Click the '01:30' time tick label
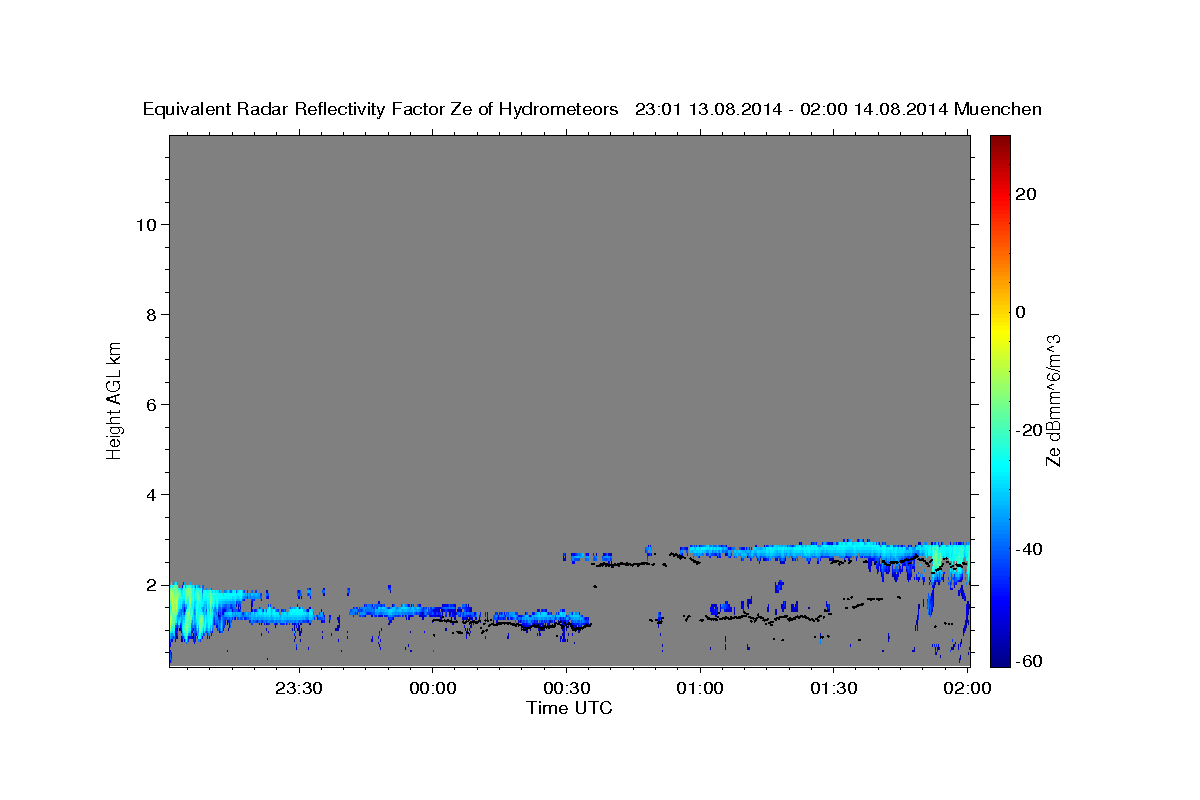Viewport: 1200px width, 800px height. coord(833,688)
